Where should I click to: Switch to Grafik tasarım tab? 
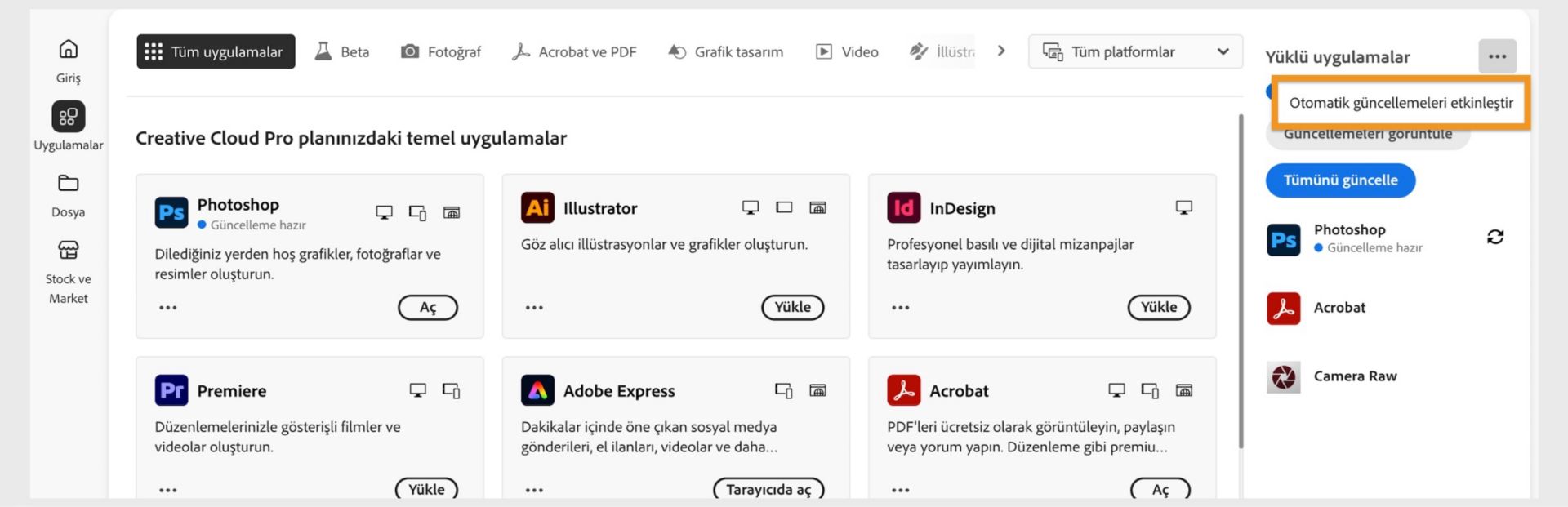(725, 51)
